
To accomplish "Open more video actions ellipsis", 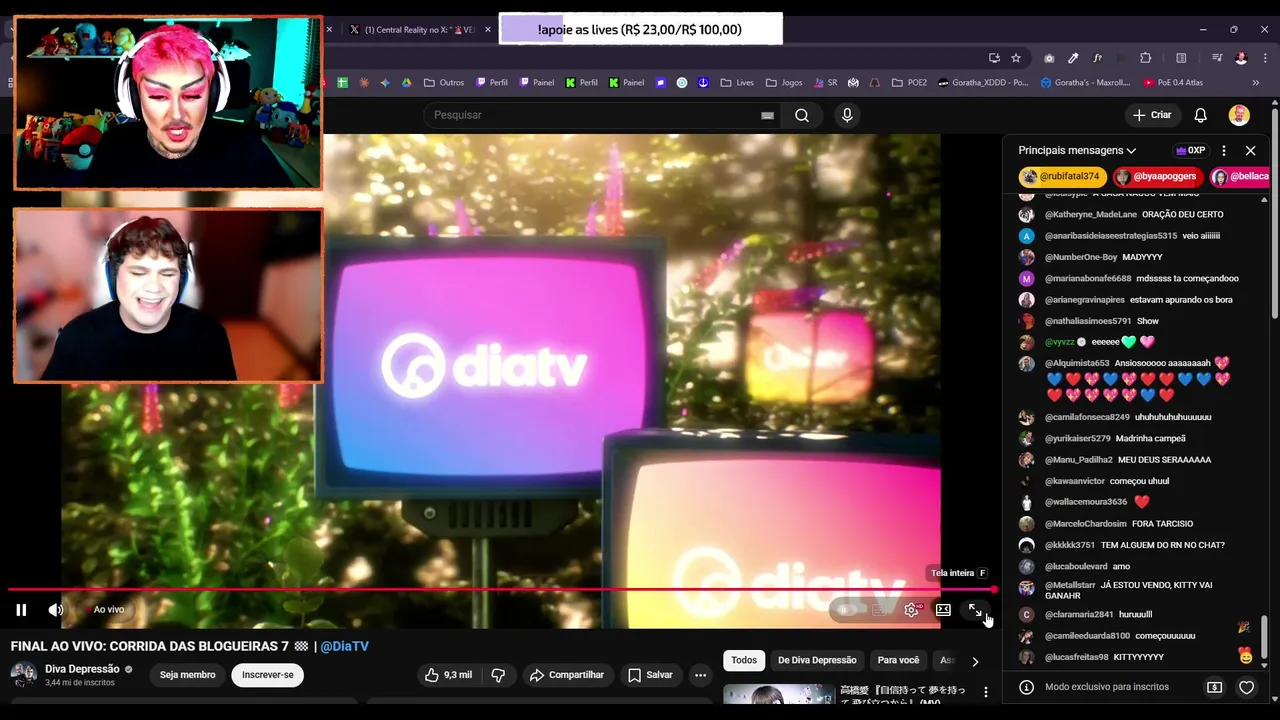I will pyautogui.click(x=700, y=675).
